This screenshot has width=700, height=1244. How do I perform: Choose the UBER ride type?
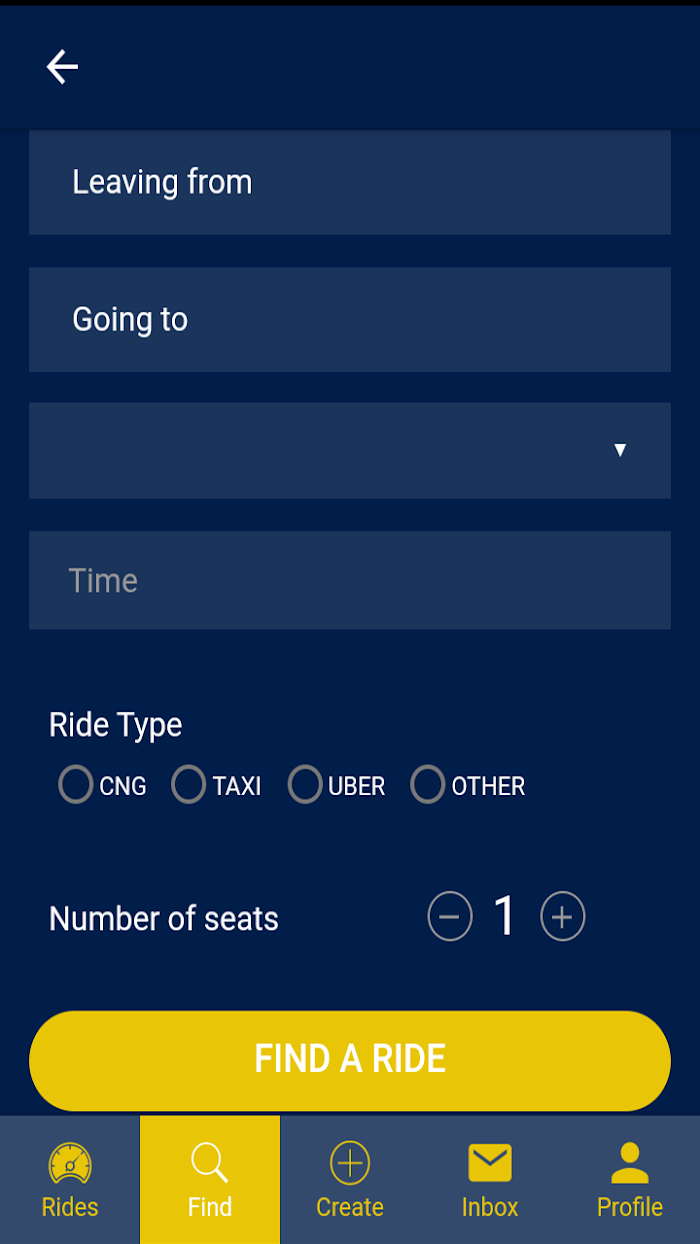[305, 785]
